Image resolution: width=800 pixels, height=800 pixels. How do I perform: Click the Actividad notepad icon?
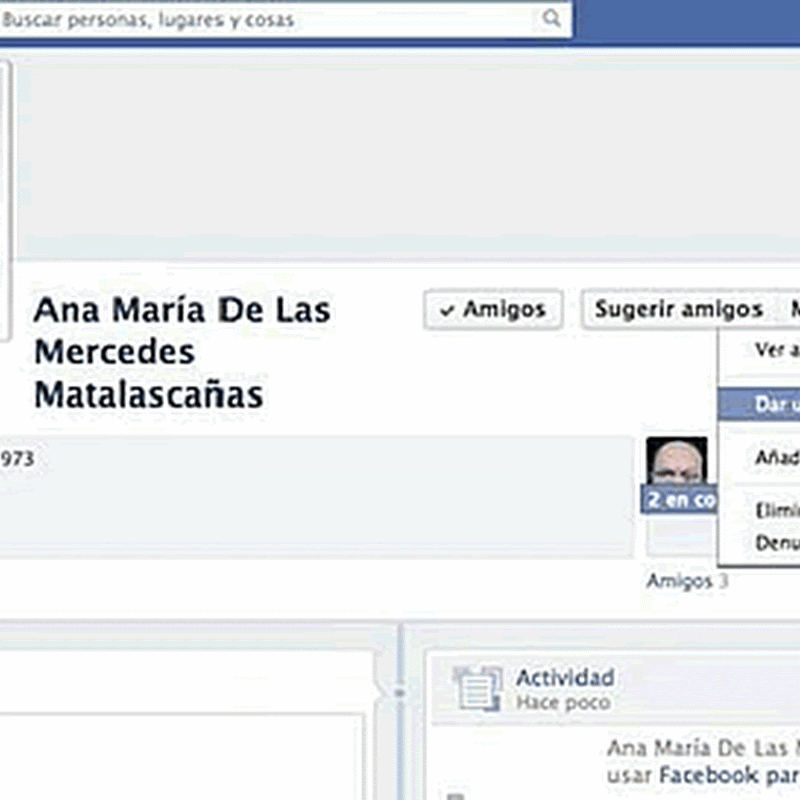(x=478, y=688)
